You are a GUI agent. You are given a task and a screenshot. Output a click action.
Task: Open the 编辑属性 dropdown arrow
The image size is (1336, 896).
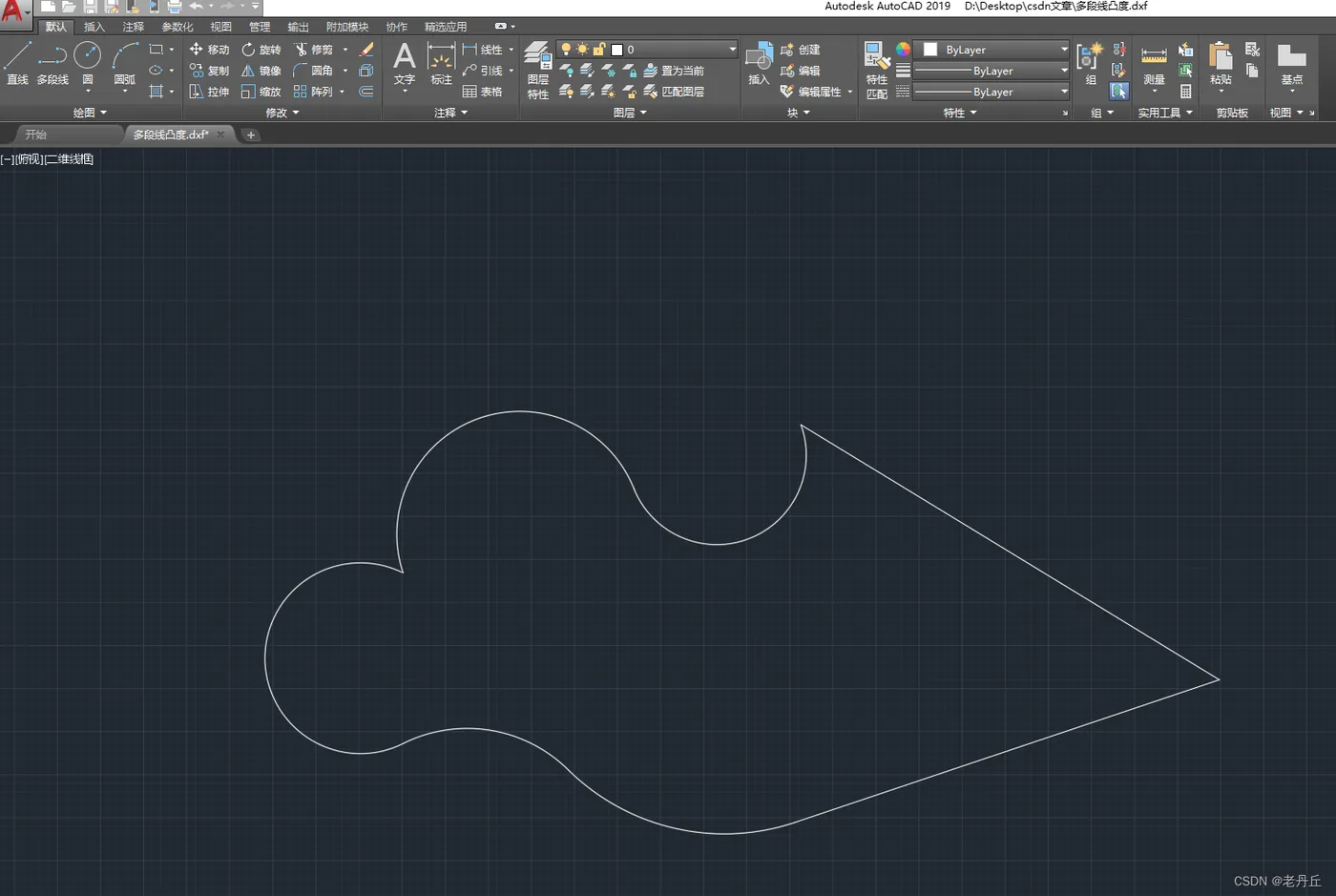tap(849, 92)
